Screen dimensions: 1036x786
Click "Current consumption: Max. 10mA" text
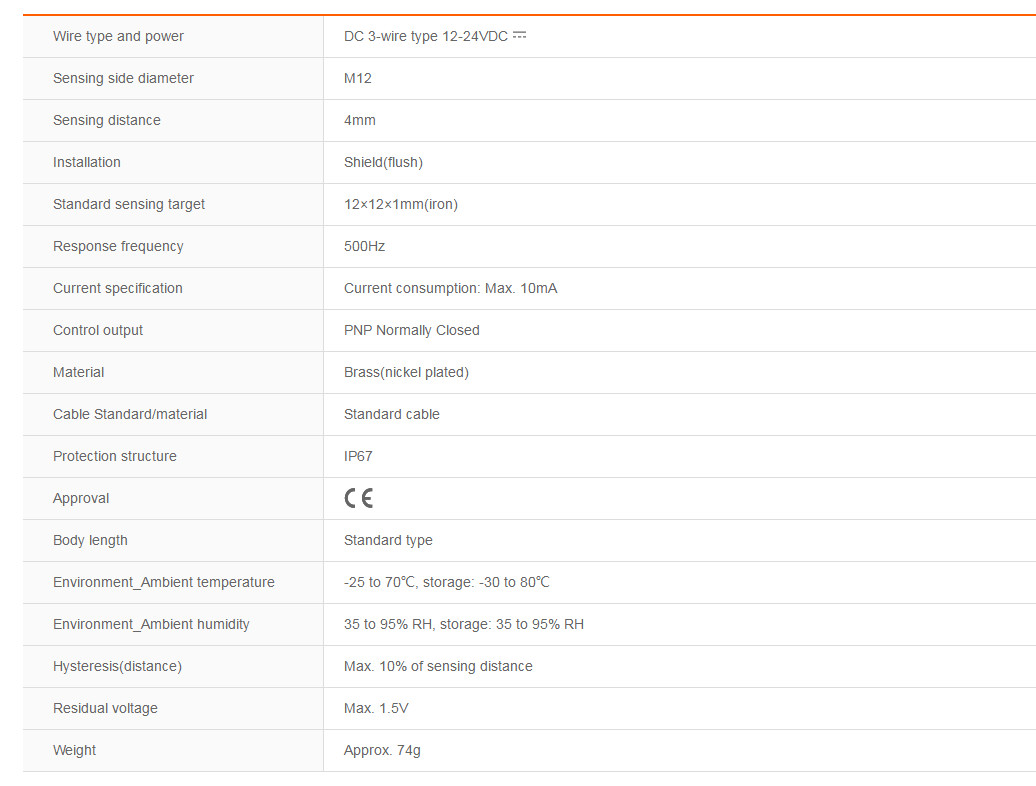(x=450, y=288)
